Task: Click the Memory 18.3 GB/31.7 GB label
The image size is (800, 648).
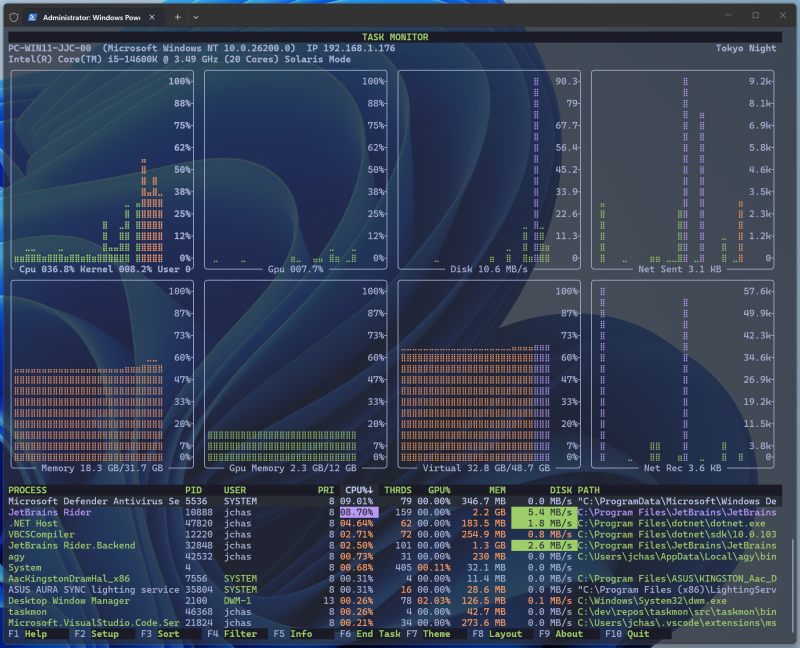Action: click(102, 468)
